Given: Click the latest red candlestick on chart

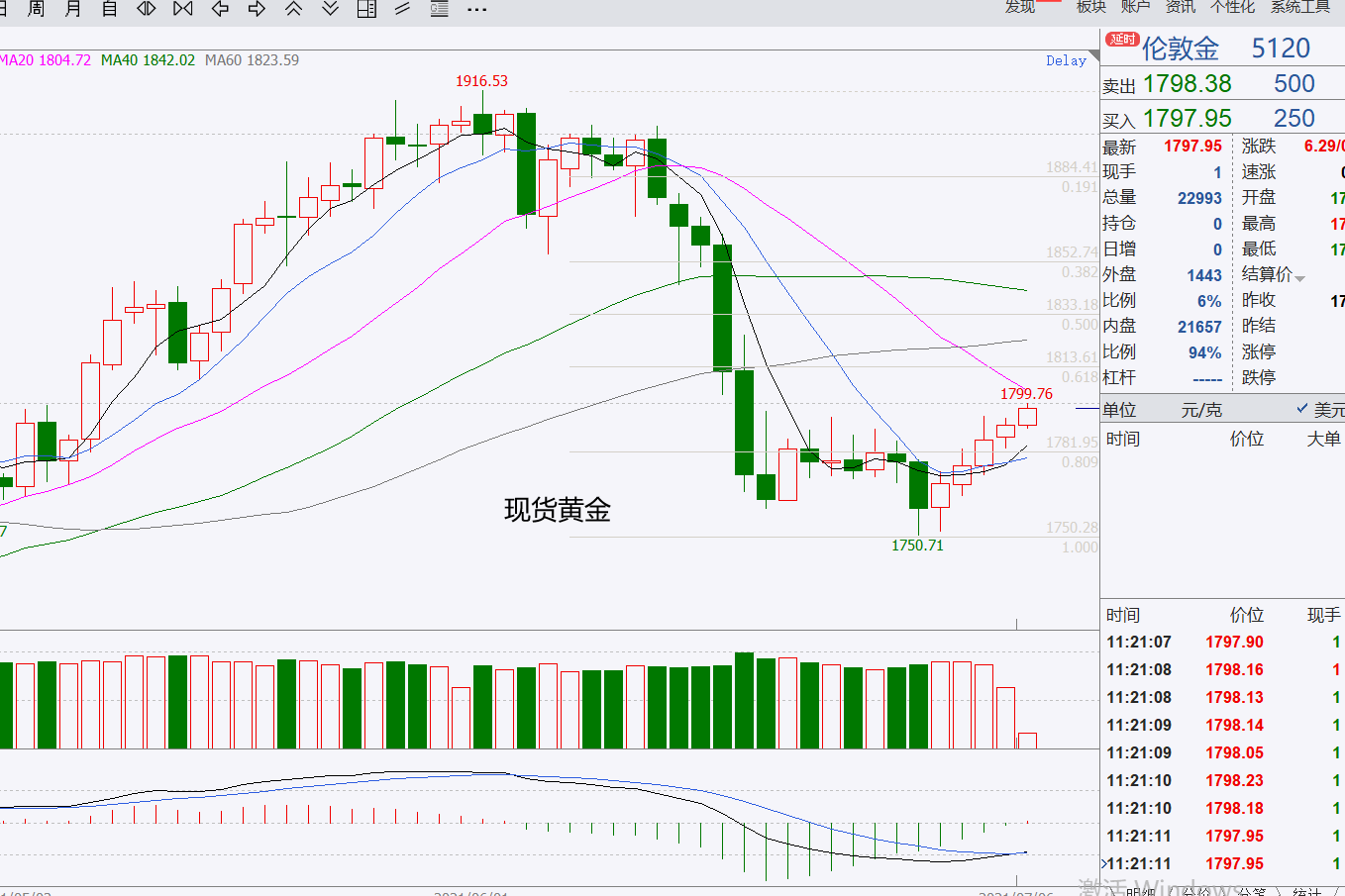Looking at the screenshot, I should click(1027, 416).
